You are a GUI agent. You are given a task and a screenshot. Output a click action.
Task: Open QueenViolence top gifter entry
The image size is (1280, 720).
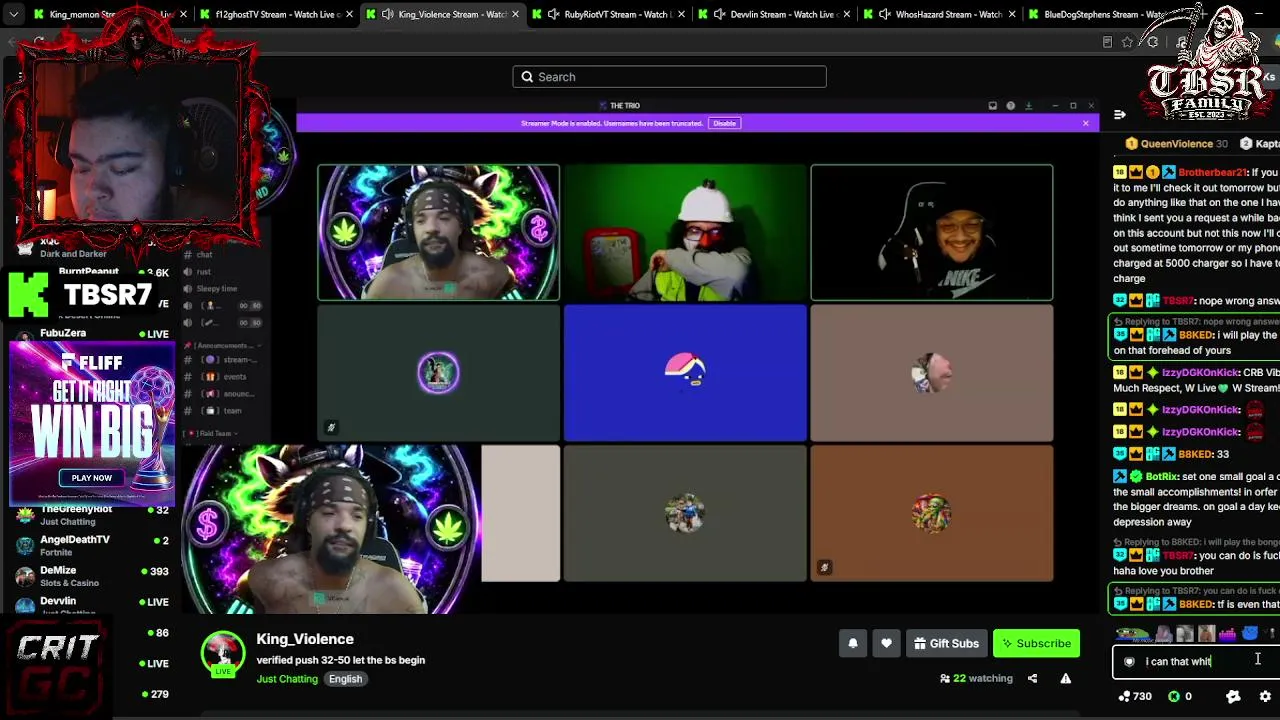pos(1178,144)
